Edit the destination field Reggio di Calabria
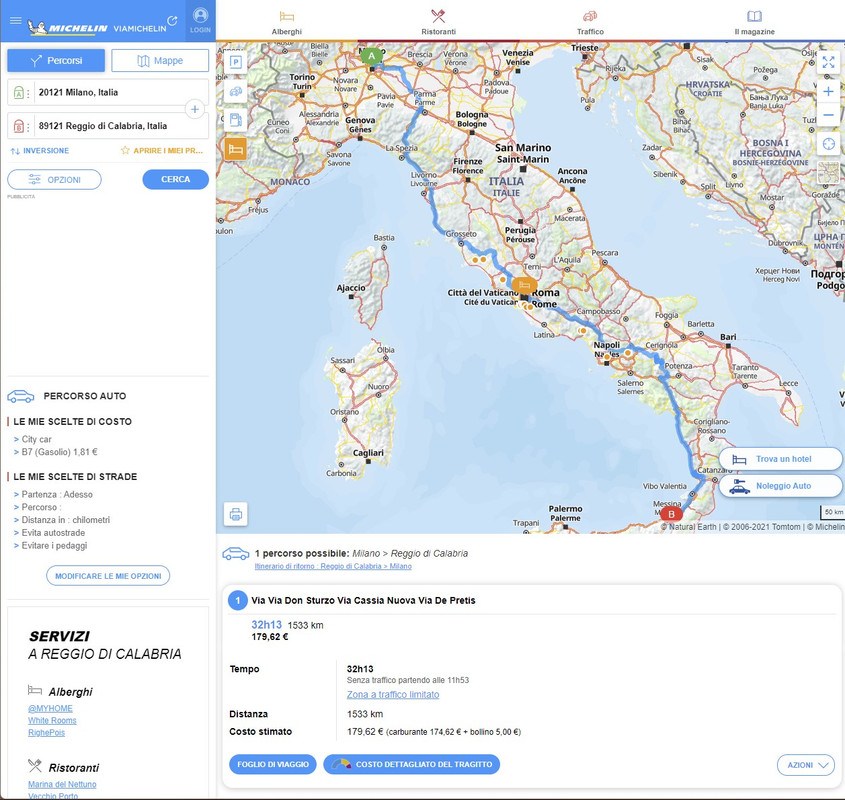The image size is (845, 800). 108,126
